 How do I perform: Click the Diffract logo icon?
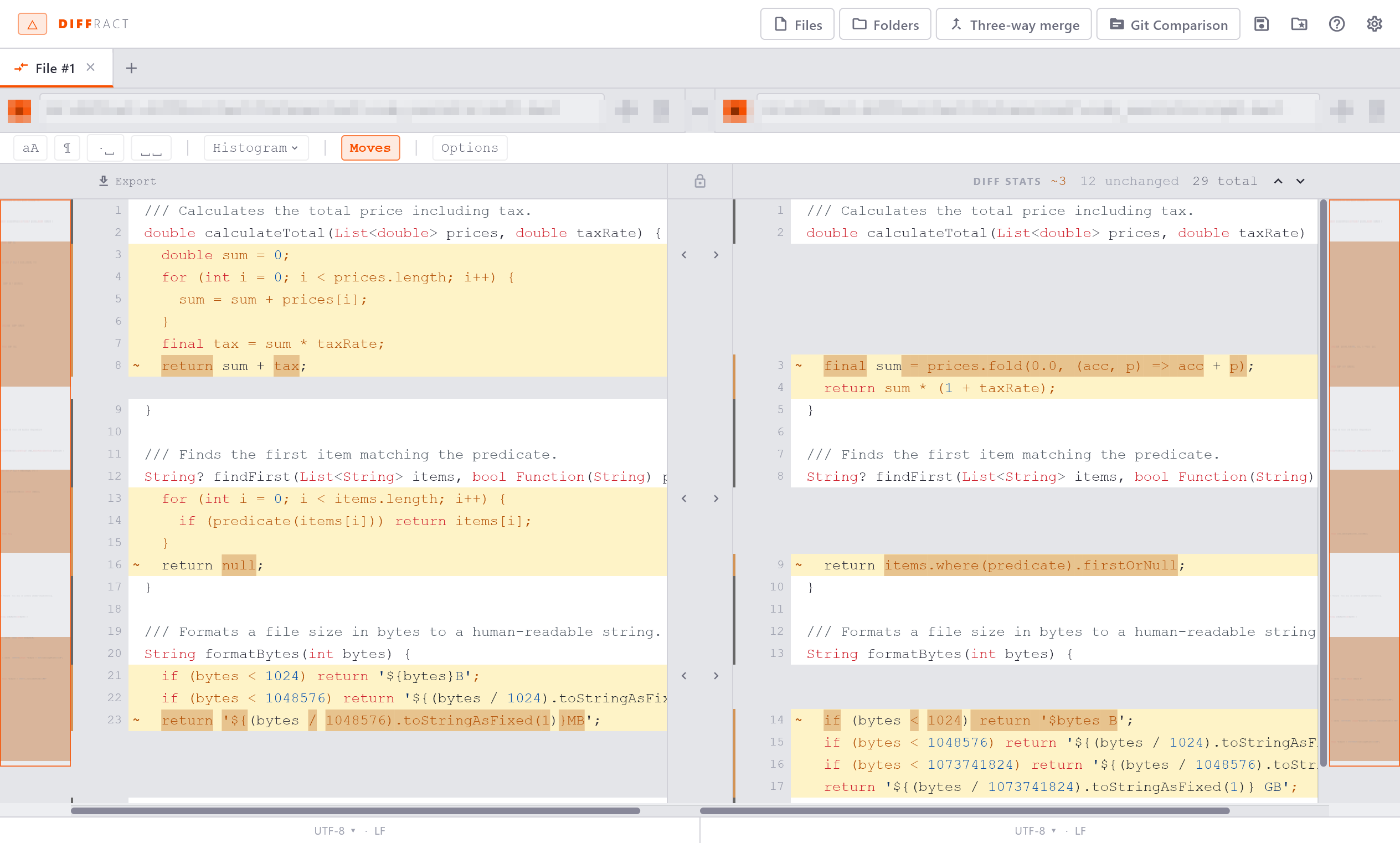tap(32, 24)
